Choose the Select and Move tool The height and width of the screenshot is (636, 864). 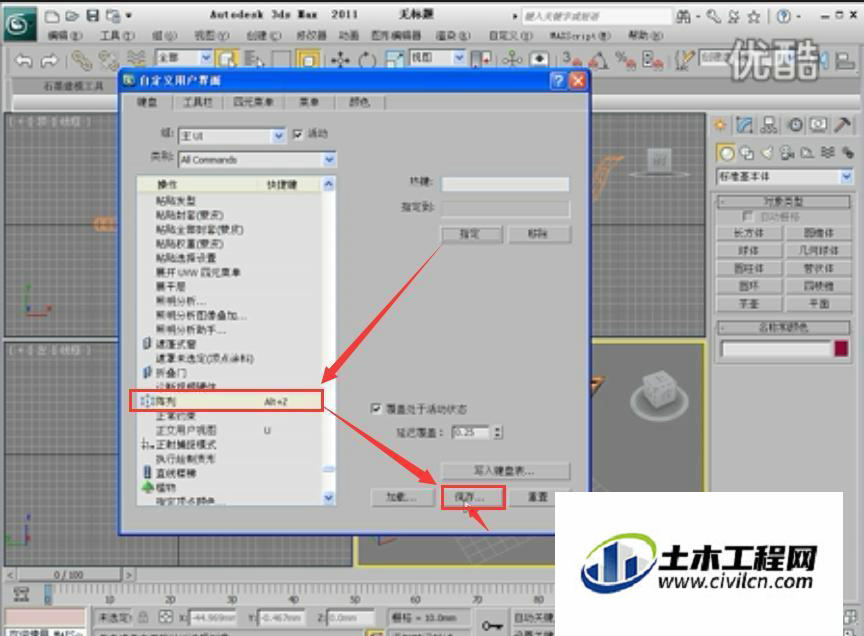tap(341, 59)
